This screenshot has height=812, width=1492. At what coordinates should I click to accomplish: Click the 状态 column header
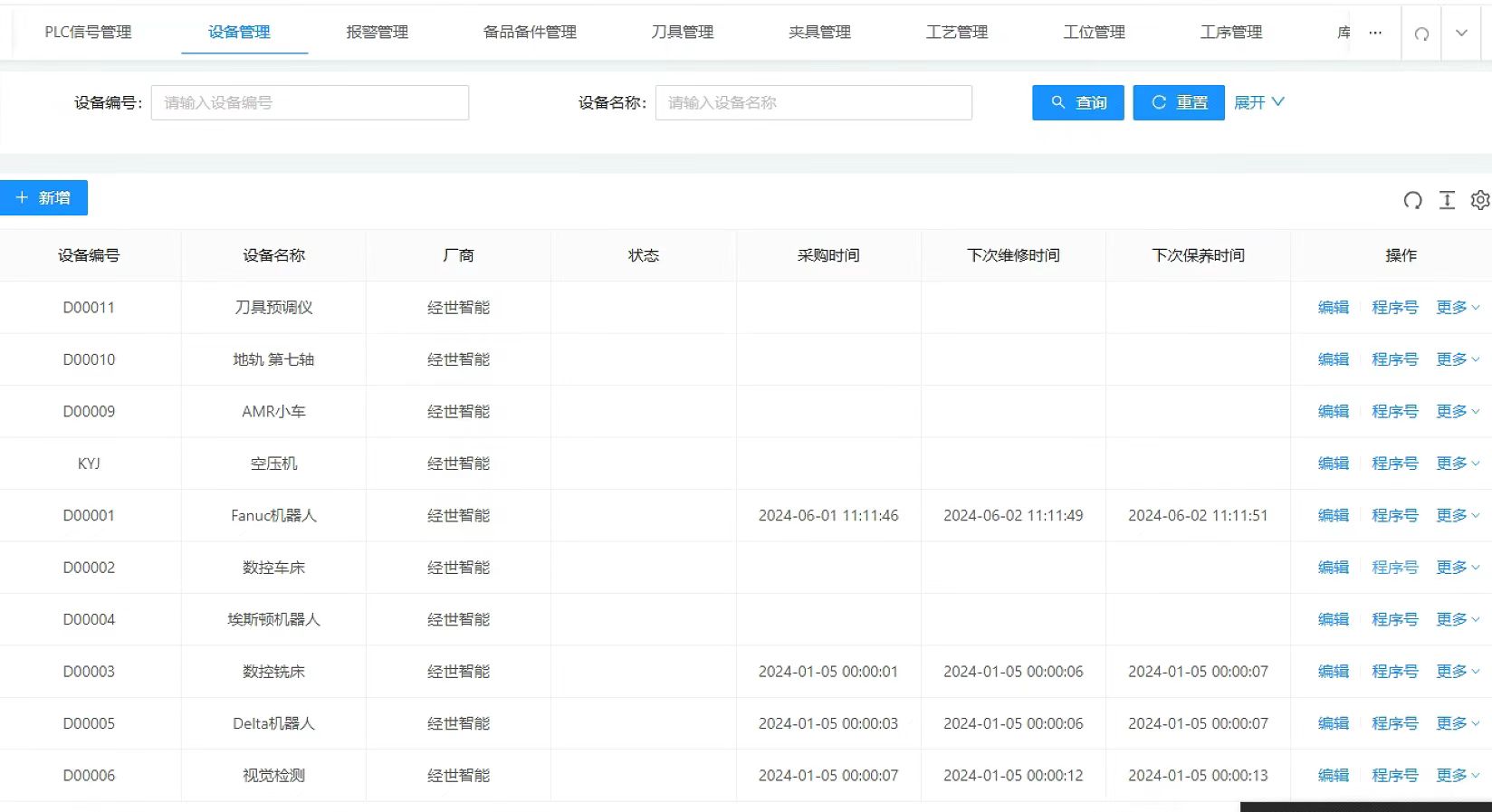(x=644, y=255)
